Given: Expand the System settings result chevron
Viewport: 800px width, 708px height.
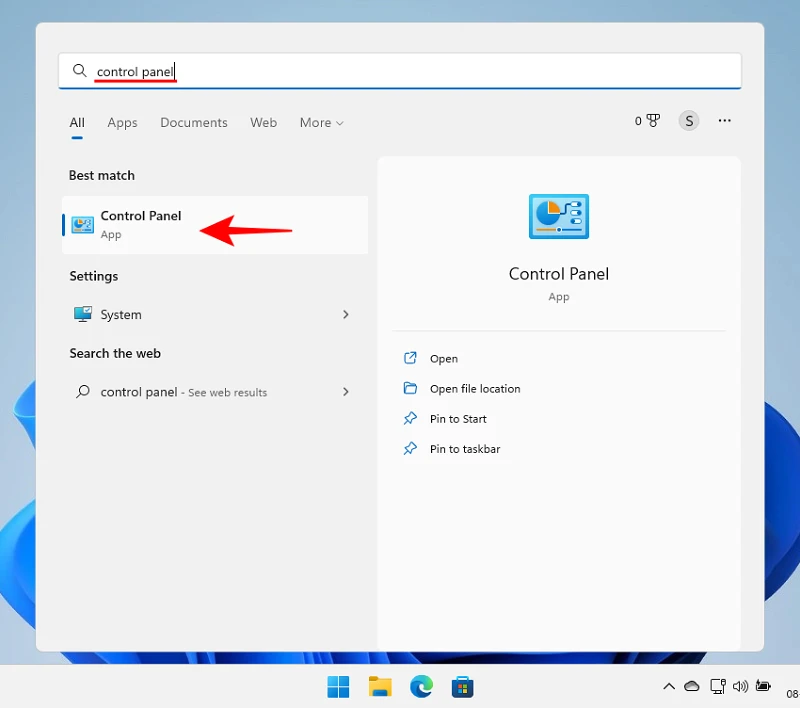Looking at the screenshot, I should (346, 314).
